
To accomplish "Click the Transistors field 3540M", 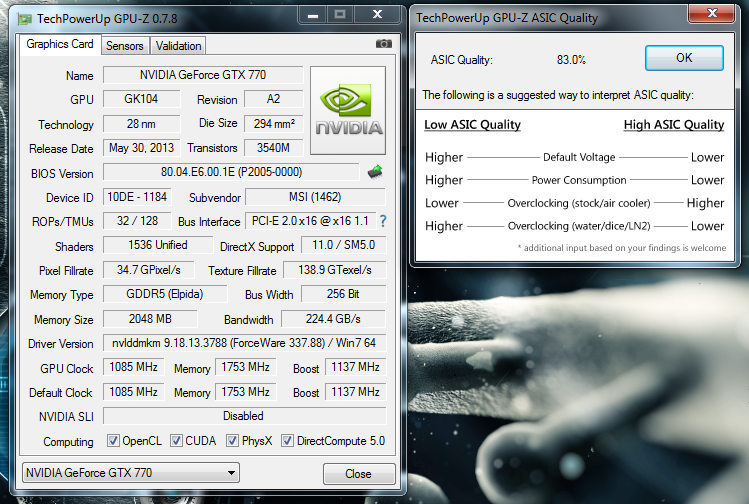I will coord(273,148).
